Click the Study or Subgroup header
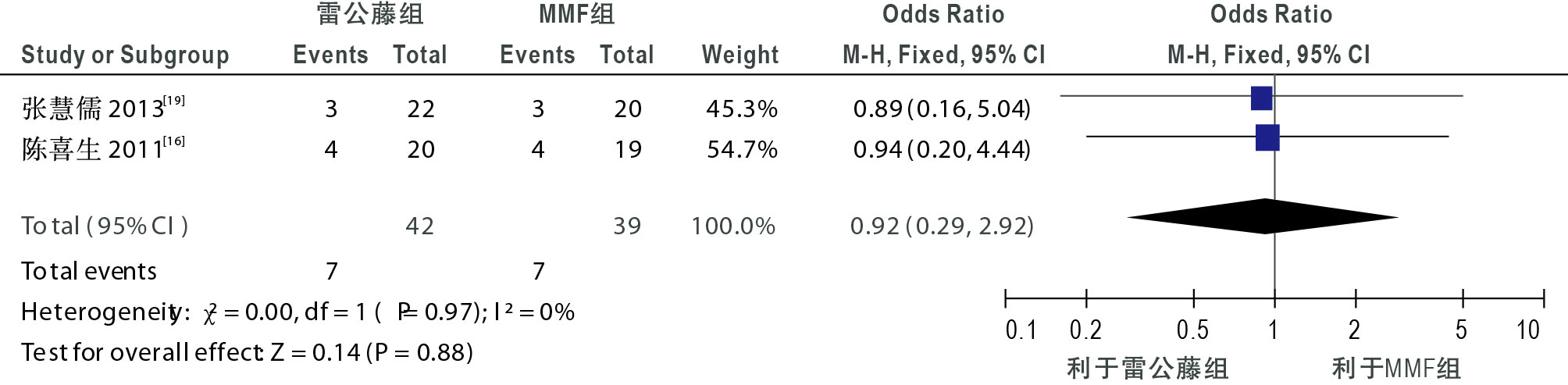Image resolution: width=1568 pixels, height=385 pixels. [125, 55]
